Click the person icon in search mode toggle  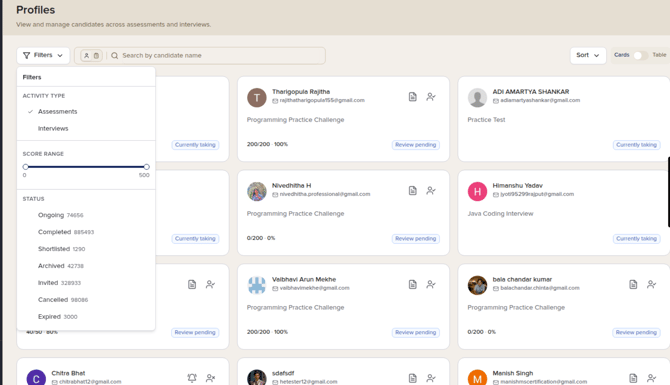coord(86,56)
